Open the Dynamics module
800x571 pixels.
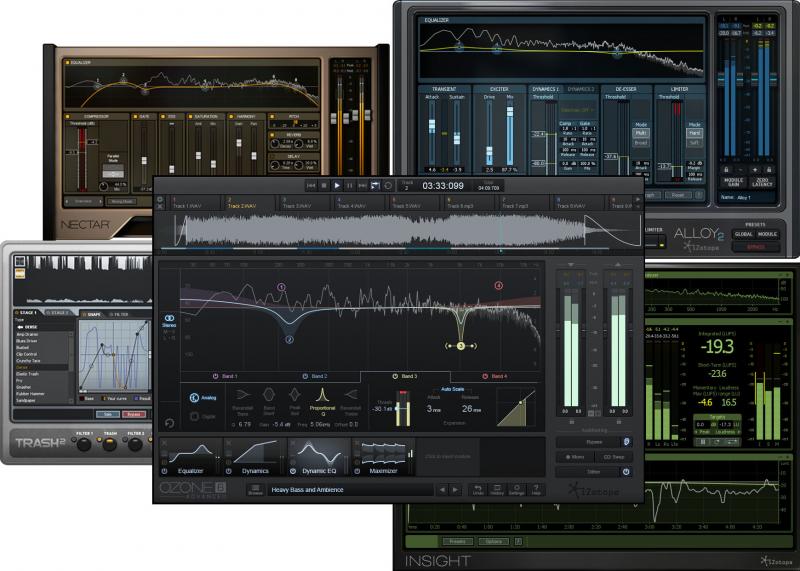255,457
